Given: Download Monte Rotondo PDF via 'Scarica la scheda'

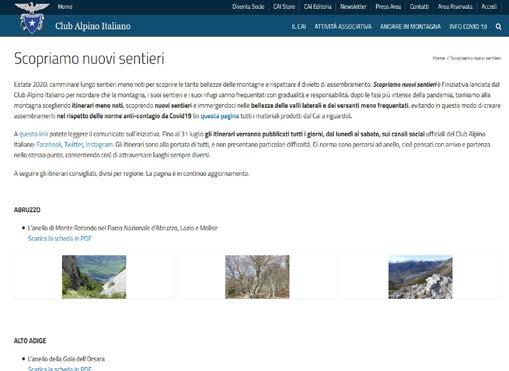Looking at the screenshot, I should tap(60, 238).
